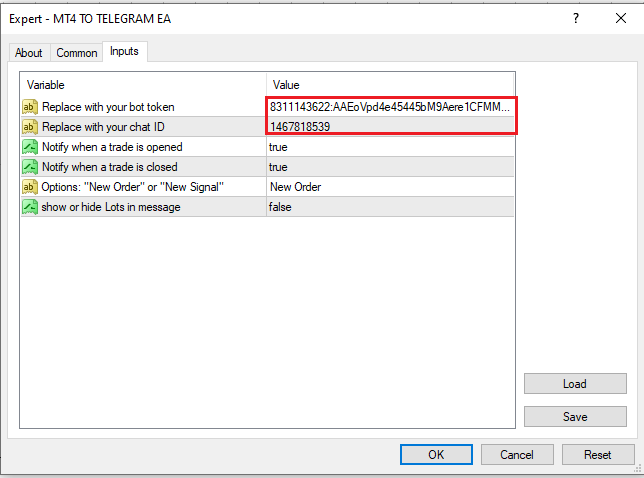Edit the New Order value cell
This screenshot has height=478, width=644.
[x=391, y=187]
